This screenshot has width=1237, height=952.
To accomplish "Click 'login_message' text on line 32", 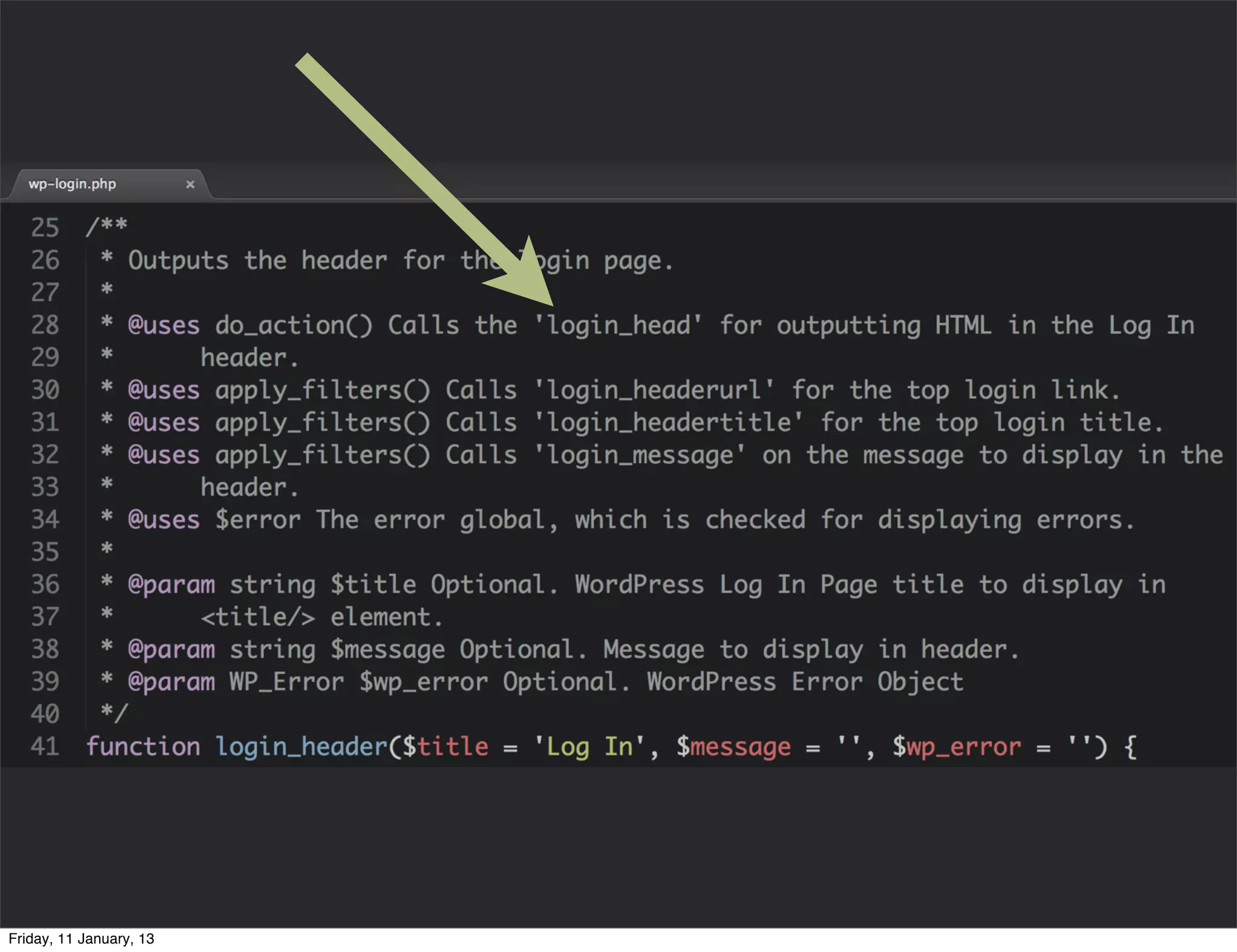I will point(640,455).
